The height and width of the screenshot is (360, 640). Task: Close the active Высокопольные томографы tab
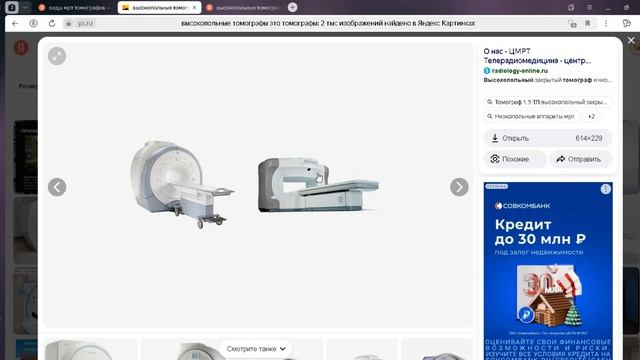(195, 7)
